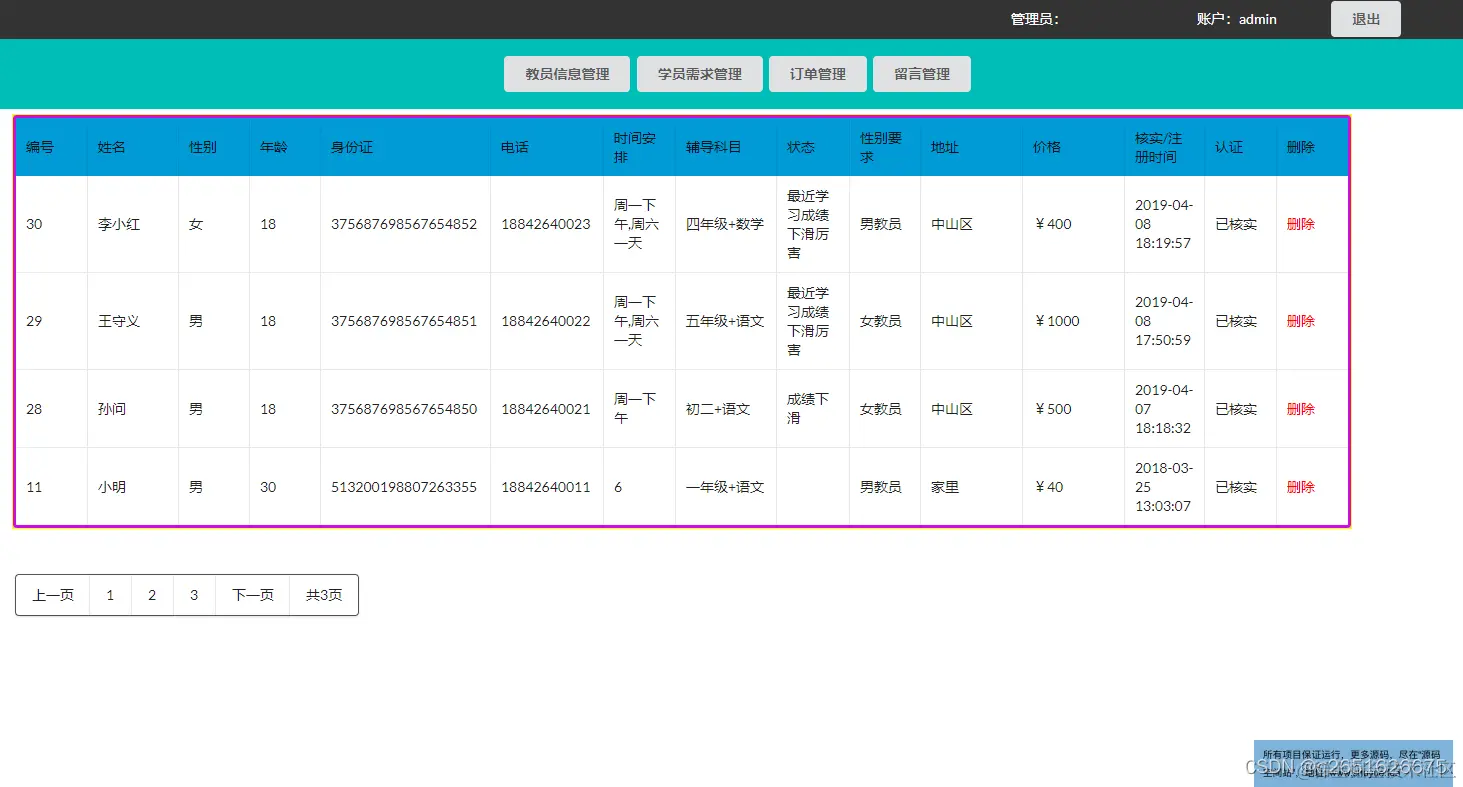
Task: Click price ¥500
Action: click(x=1053, y=409)
